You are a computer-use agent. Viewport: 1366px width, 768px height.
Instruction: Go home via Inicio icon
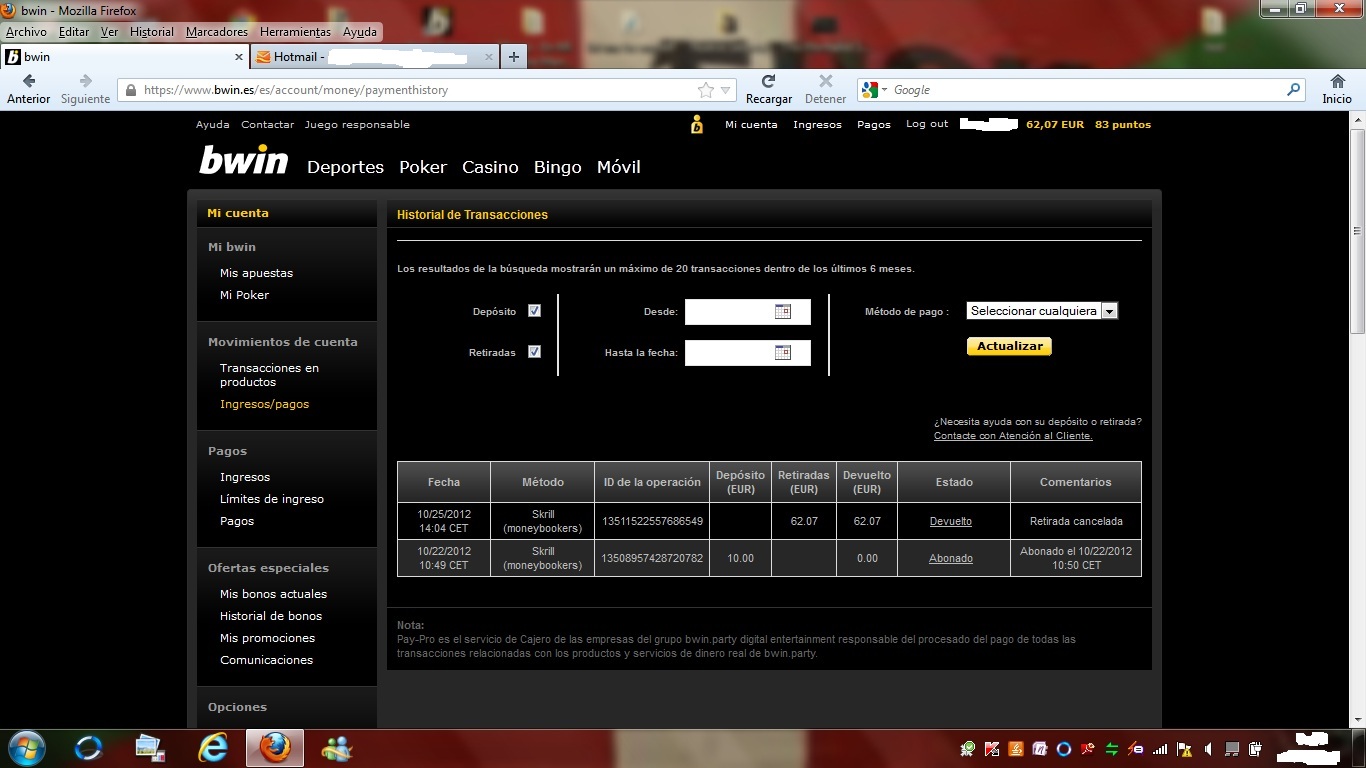[1337, 81]
